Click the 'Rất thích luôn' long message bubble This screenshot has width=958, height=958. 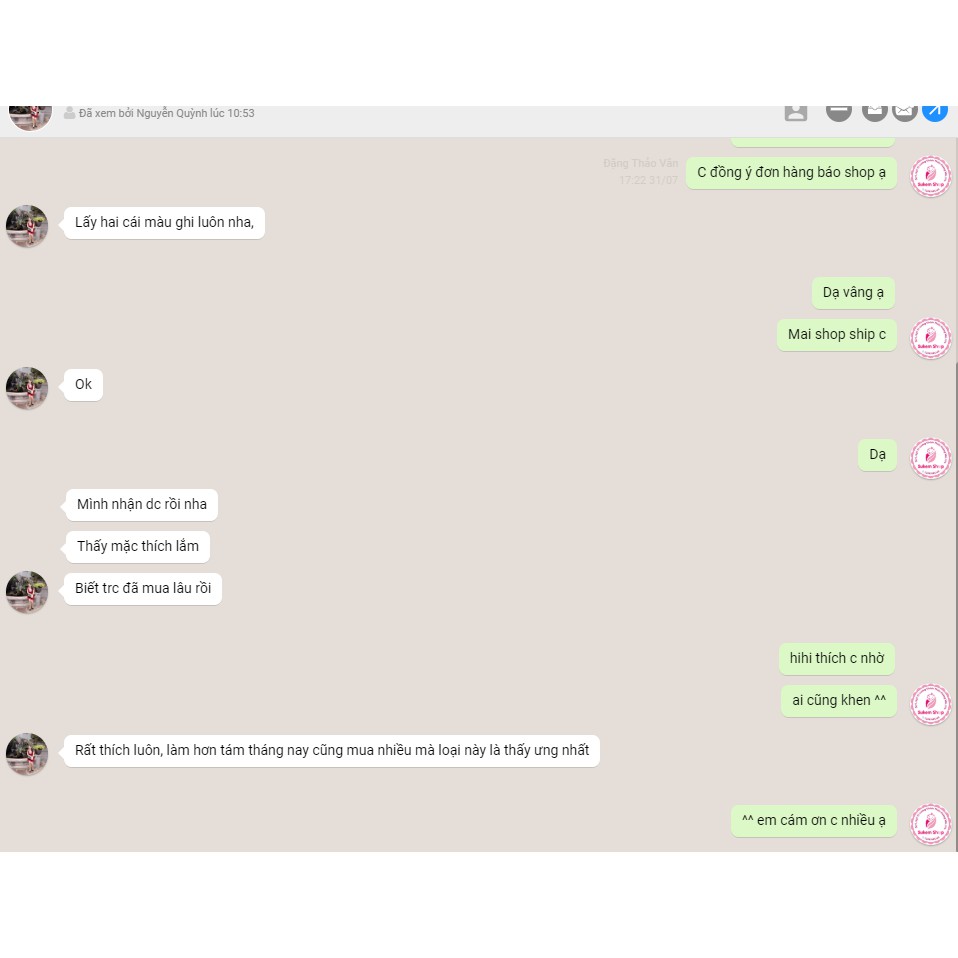coord(332,750)
